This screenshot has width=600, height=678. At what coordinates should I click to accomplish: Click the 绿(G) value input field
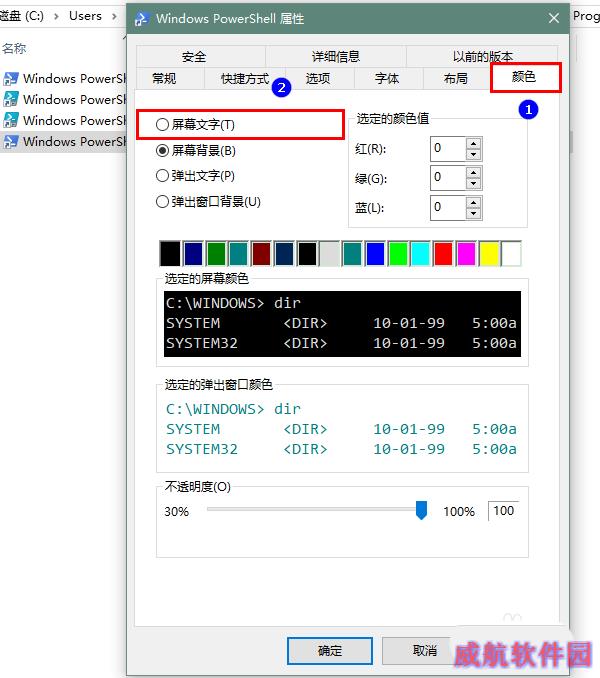coord(448,178)
